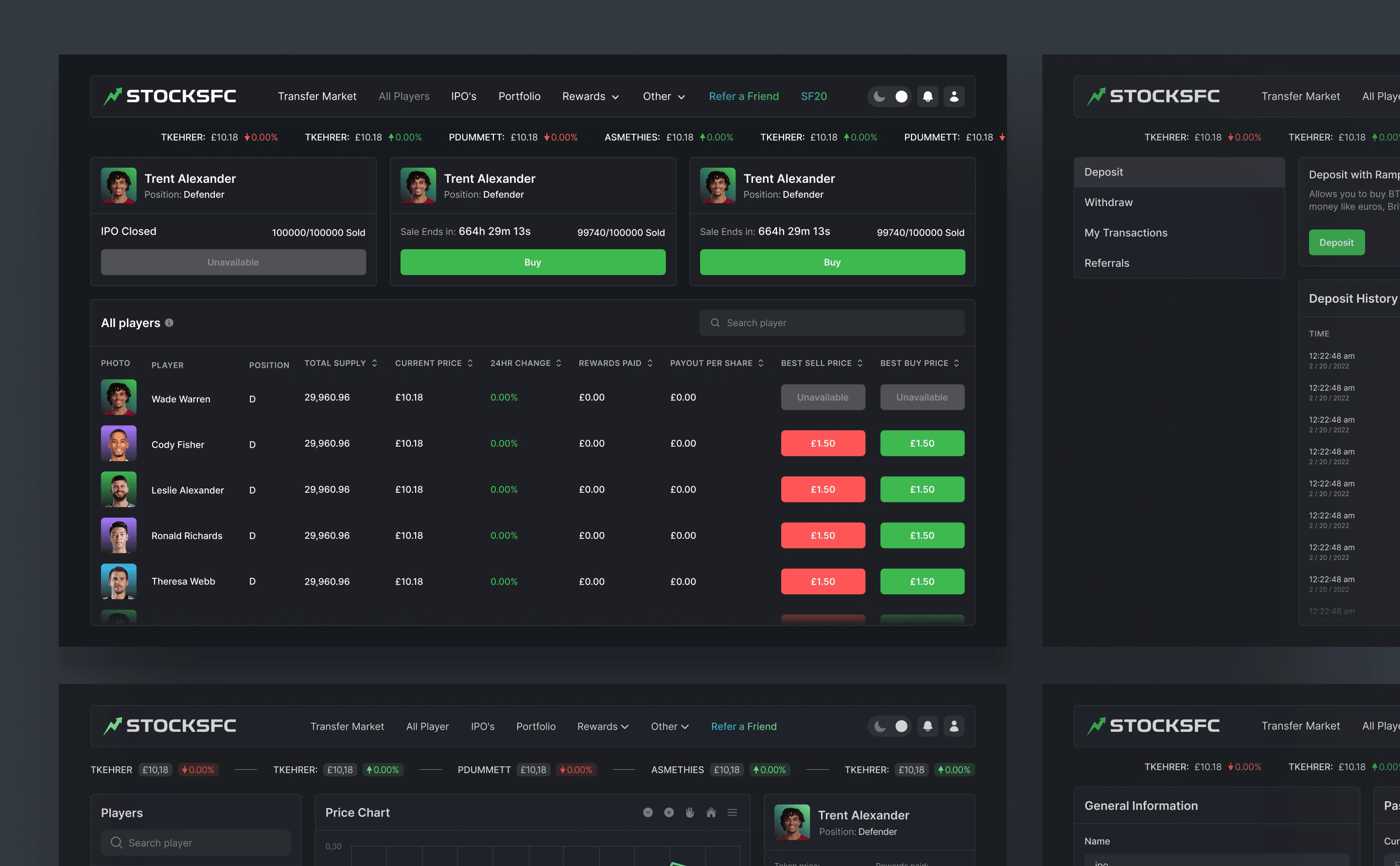Click the magnifier icon in the All players search
Viewport: 1400px width, 866px height.
[715, 323]
